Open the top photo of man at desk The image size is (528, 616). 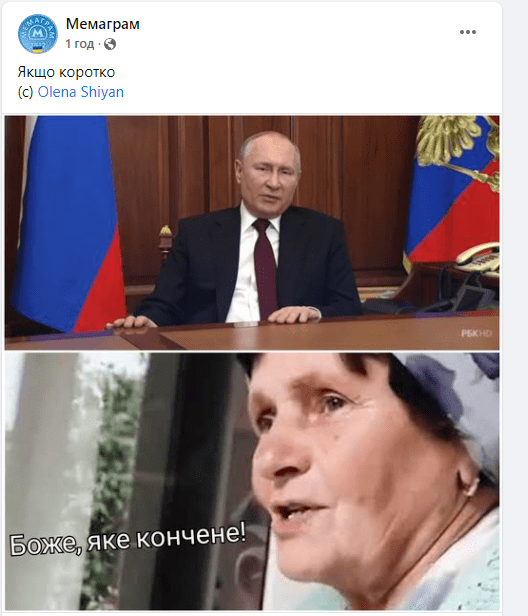pos(252,232)
